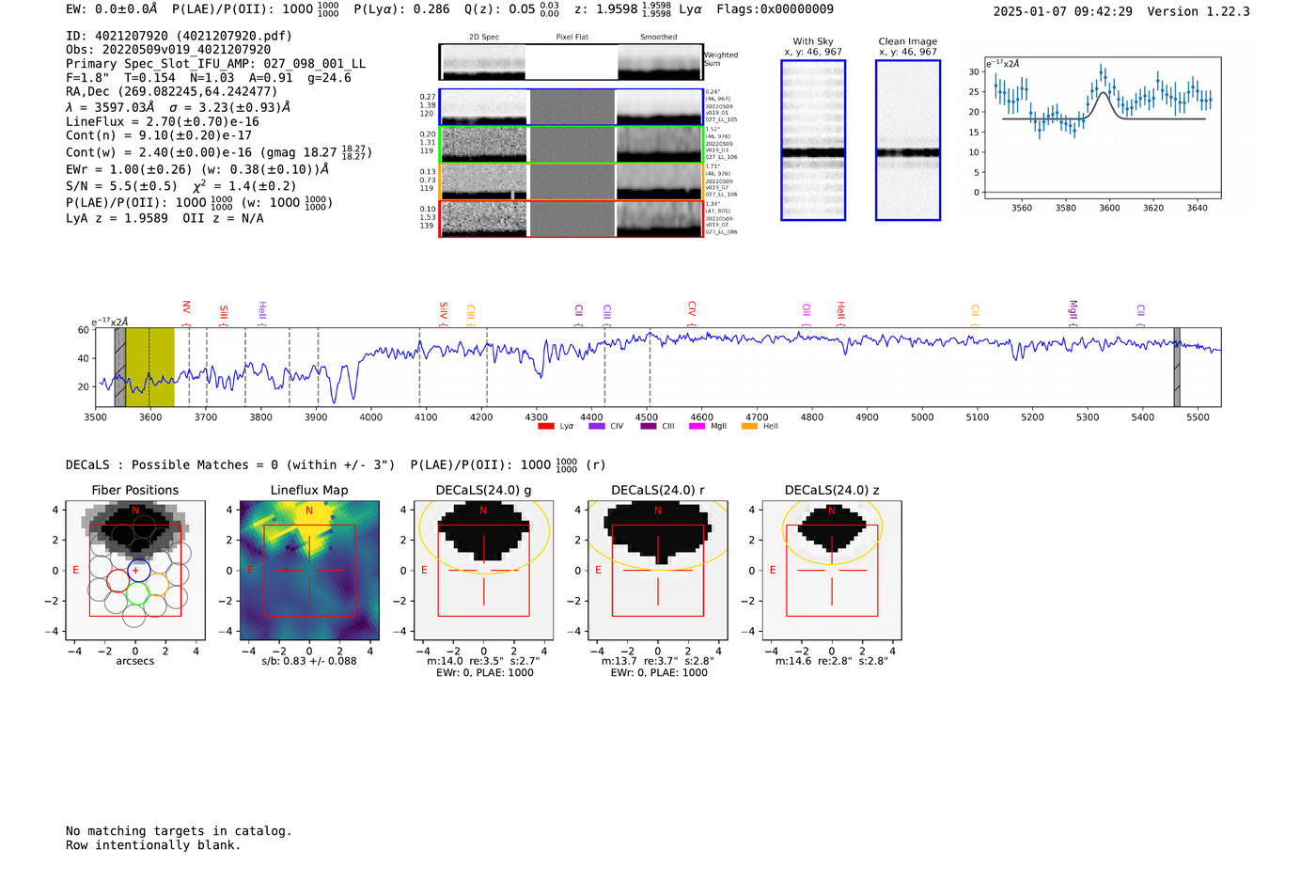The height and width of the screenshot is (896, 1316).
Task: Open the DECaLS(24.0) g image
Action: [483, 570]
